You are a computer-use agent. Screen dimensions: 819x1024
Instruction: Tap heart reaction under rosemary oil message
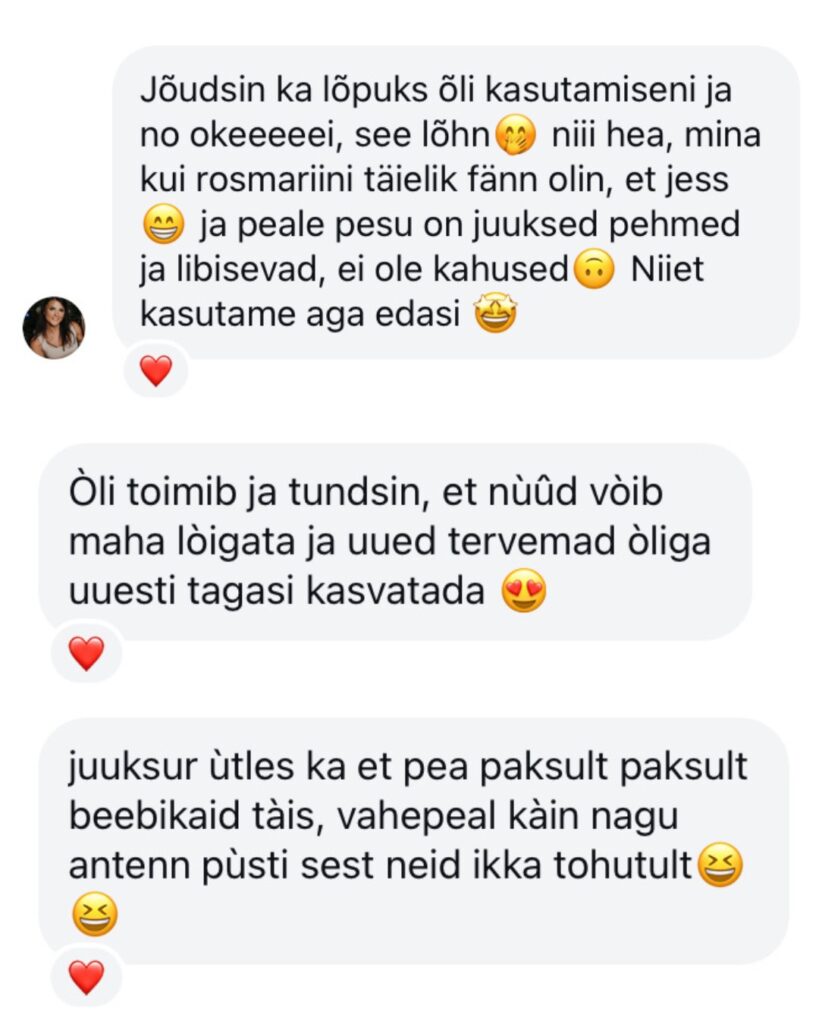pyautogui.click(x=156, y=370)
